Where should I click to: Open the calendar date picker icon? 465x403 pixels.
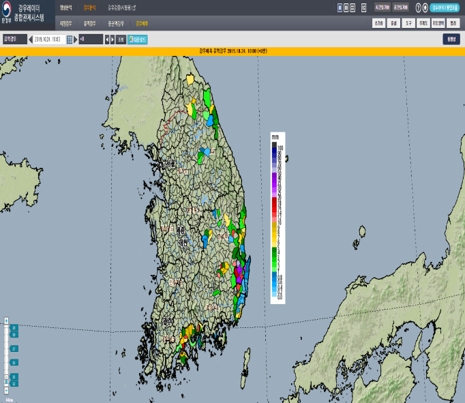(69, 39)
